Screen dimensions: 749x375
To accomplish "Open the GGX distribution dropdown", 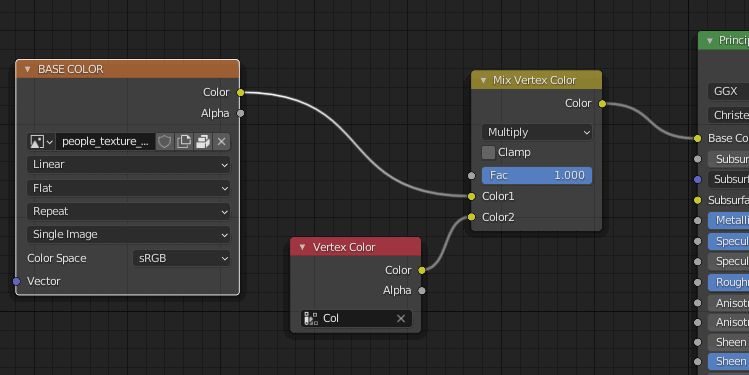I will pyautogui.click(x=728, y=91).
